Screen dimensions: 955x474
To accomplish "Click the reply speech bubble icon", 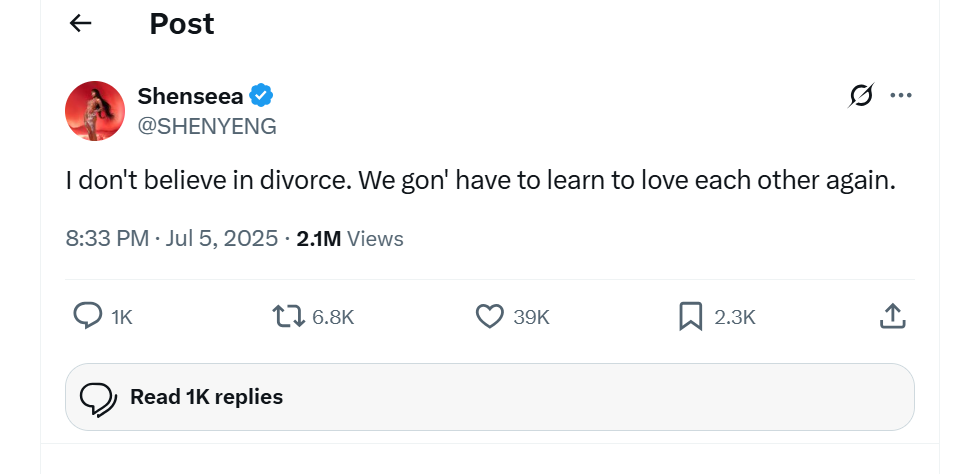I will pyautogui.click(x=88, y=316).
